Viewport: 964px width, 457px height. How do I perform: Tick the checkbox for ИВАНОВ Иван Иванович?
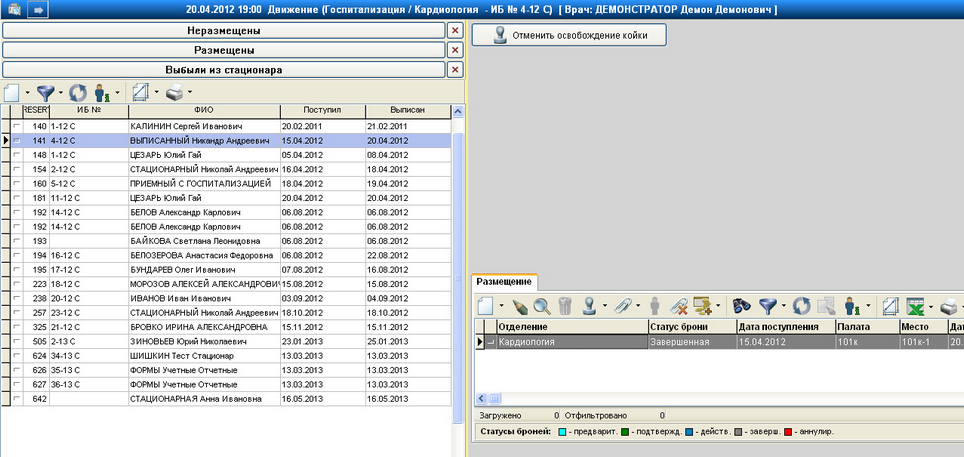tap(17, 298)
